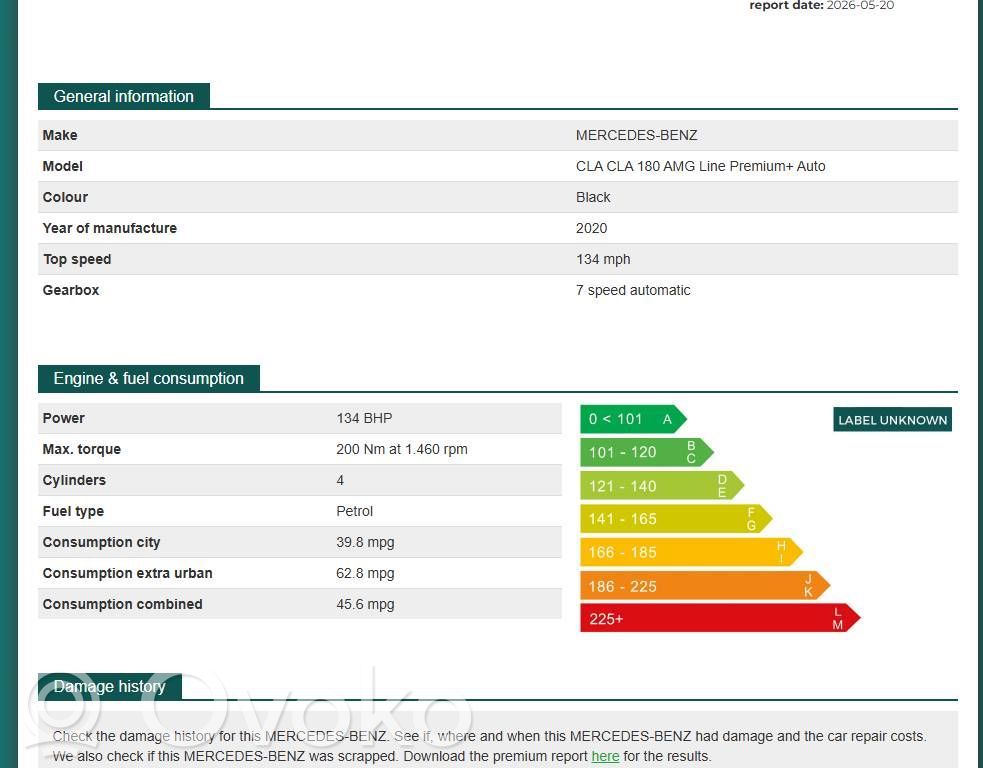Screen dimensions: 983x768
Task: Click the '134 mph' top speed value
Action: point(603,260)
